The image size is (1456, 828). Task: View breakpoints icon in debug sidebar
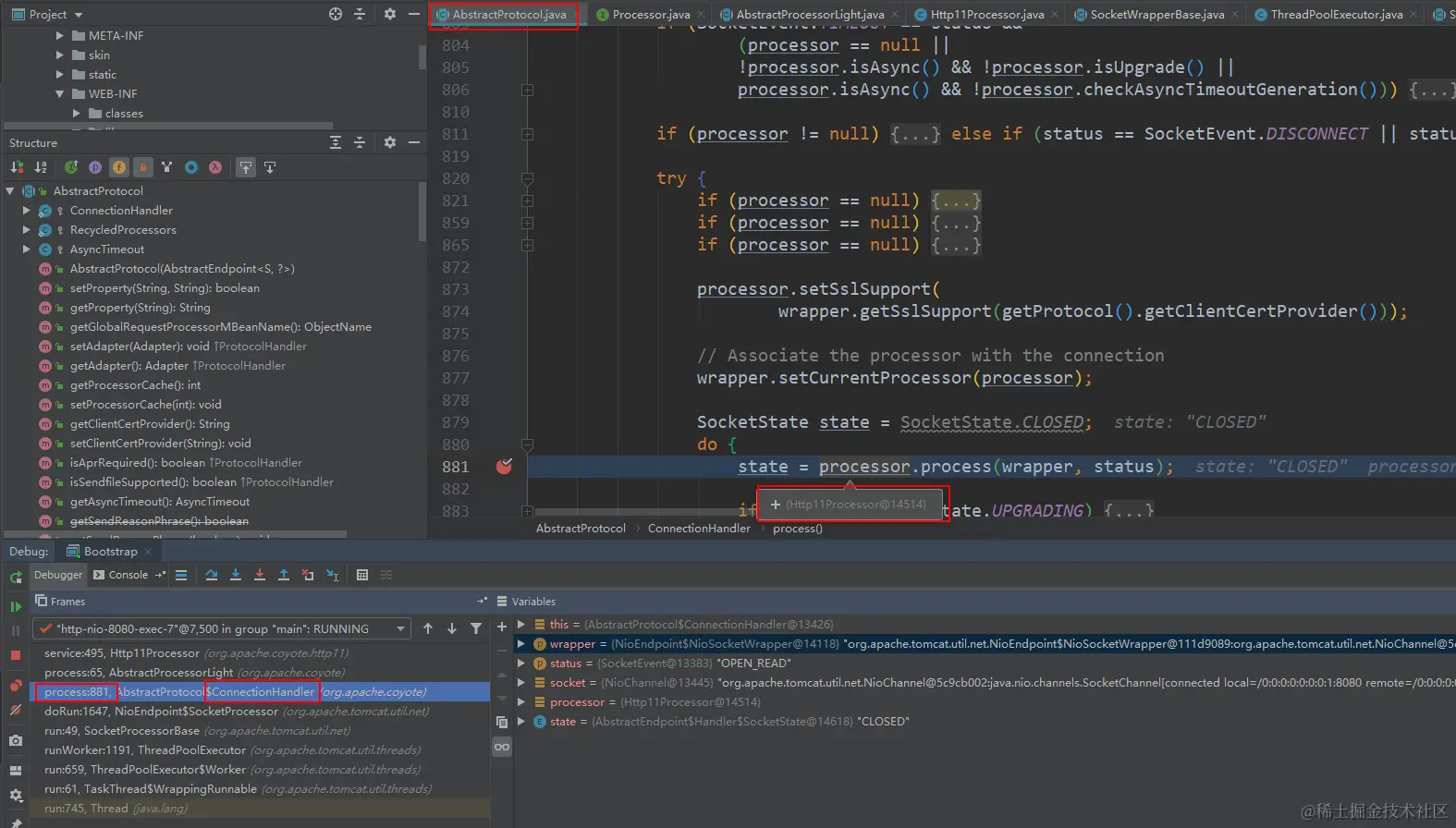click(x=16, y=686)
